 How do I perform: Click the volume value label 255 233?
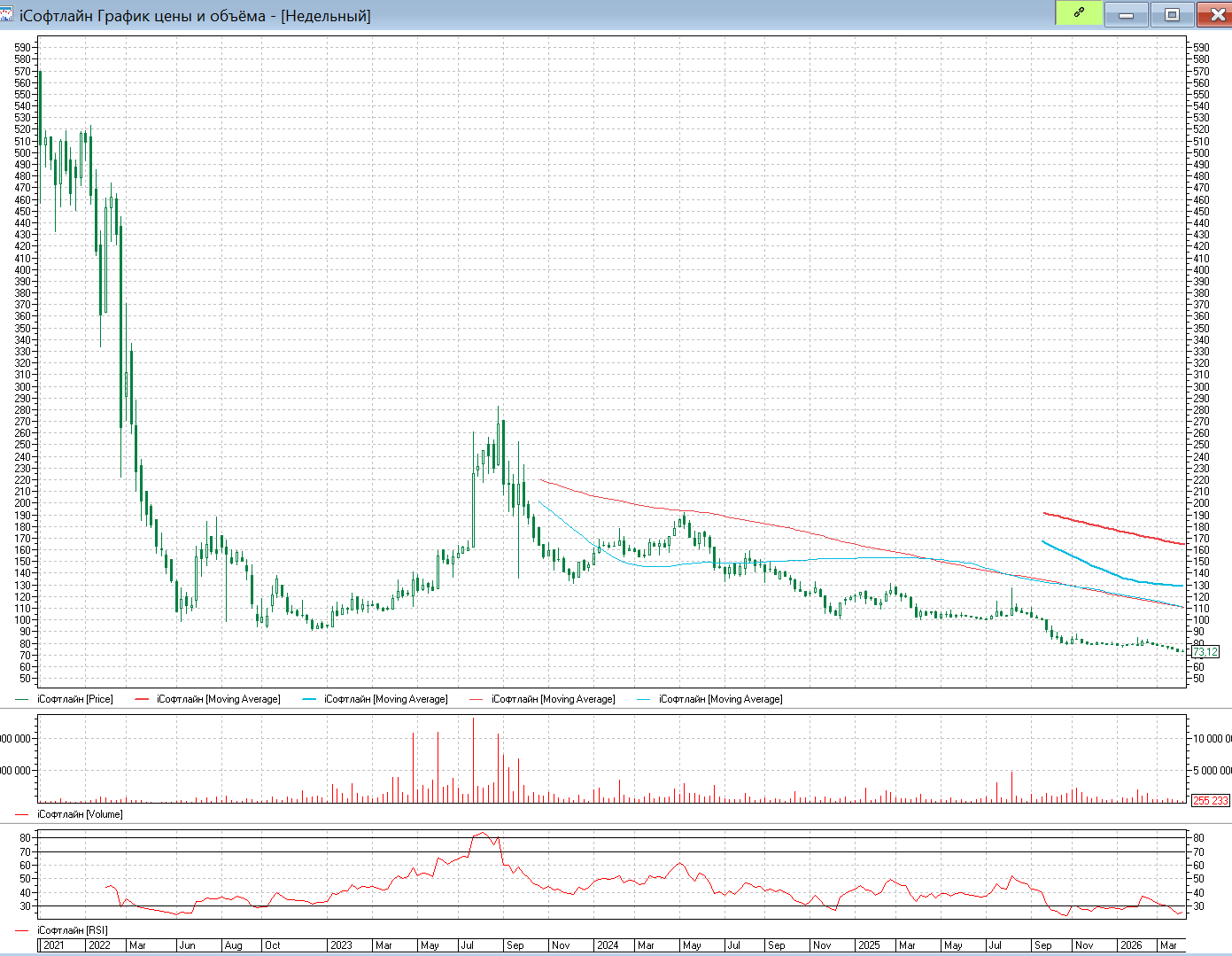tap(1211, 800)
